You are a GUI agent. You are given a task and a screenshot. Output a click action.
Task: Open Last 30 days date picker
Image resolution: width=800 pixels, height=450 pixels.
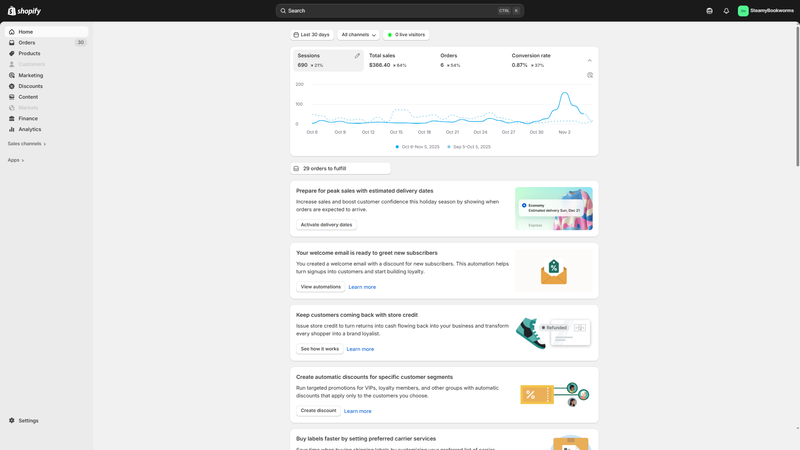(312, 35)
